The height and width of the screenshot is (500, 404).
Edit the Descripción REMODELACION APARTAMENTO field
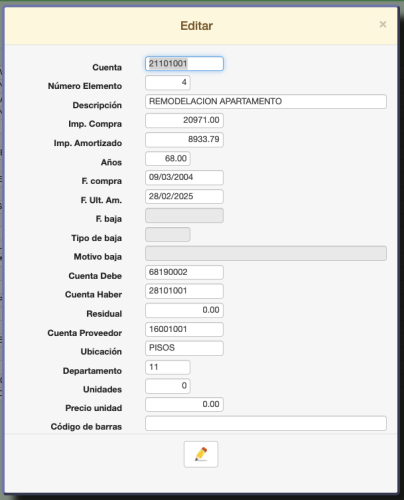[266, 102]
